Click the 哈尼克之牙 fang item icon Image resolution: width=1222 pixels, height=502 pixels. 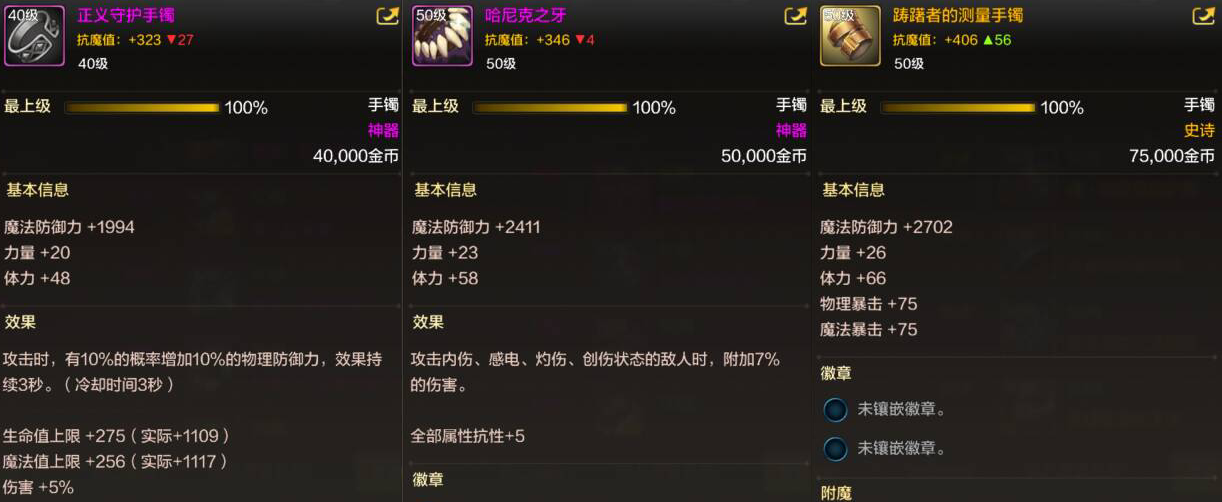(442, 35)
